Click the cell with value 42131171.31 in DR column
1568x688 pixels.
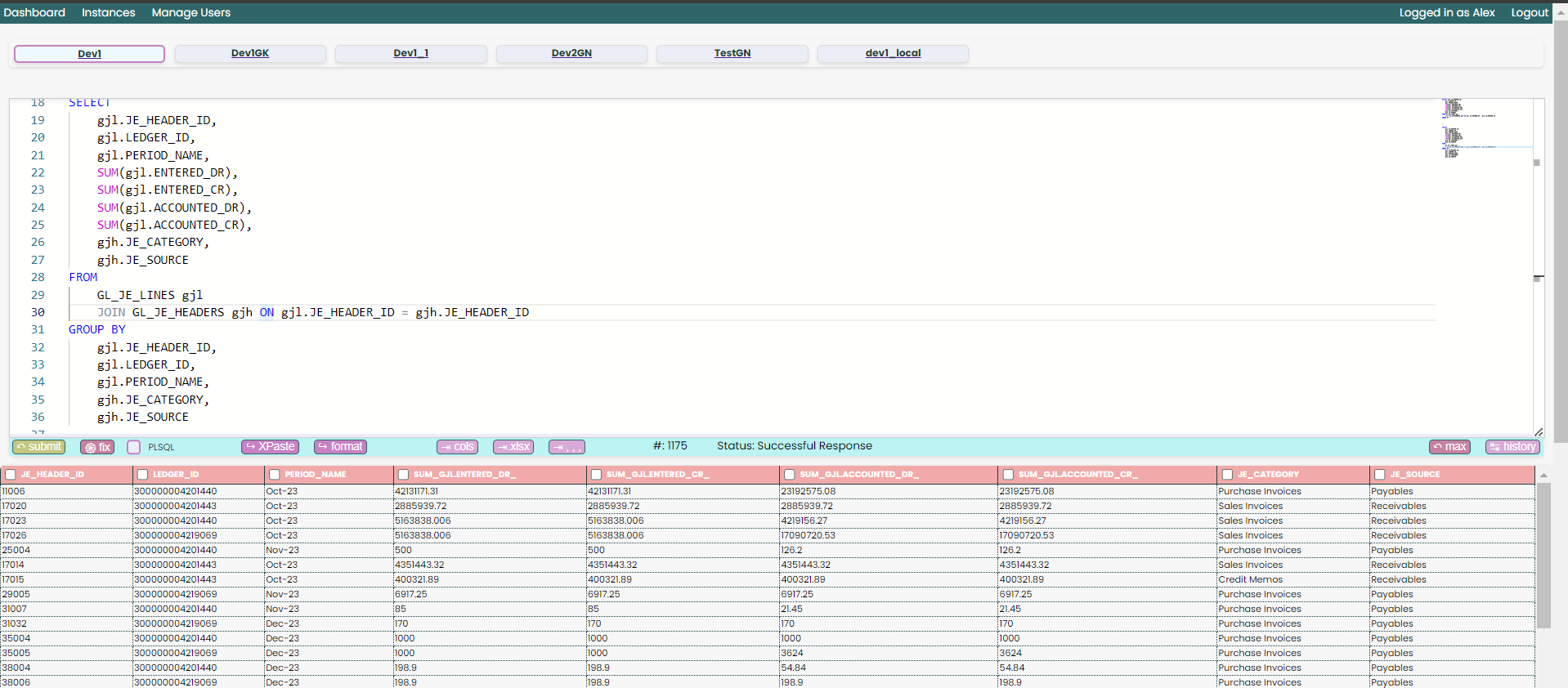(x=489, y=491)
